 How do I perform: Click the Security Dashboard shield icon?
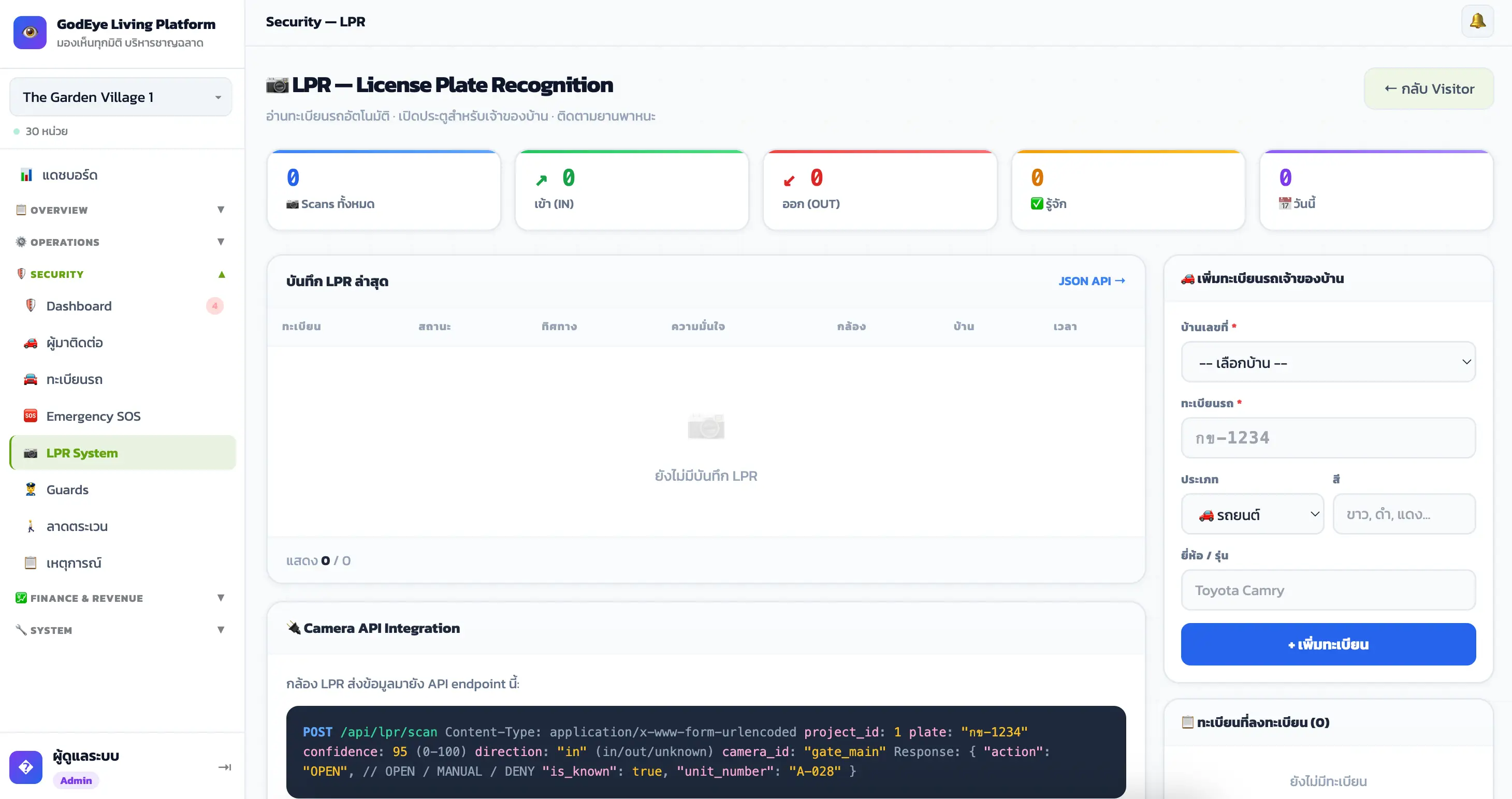tap(31, 306)
